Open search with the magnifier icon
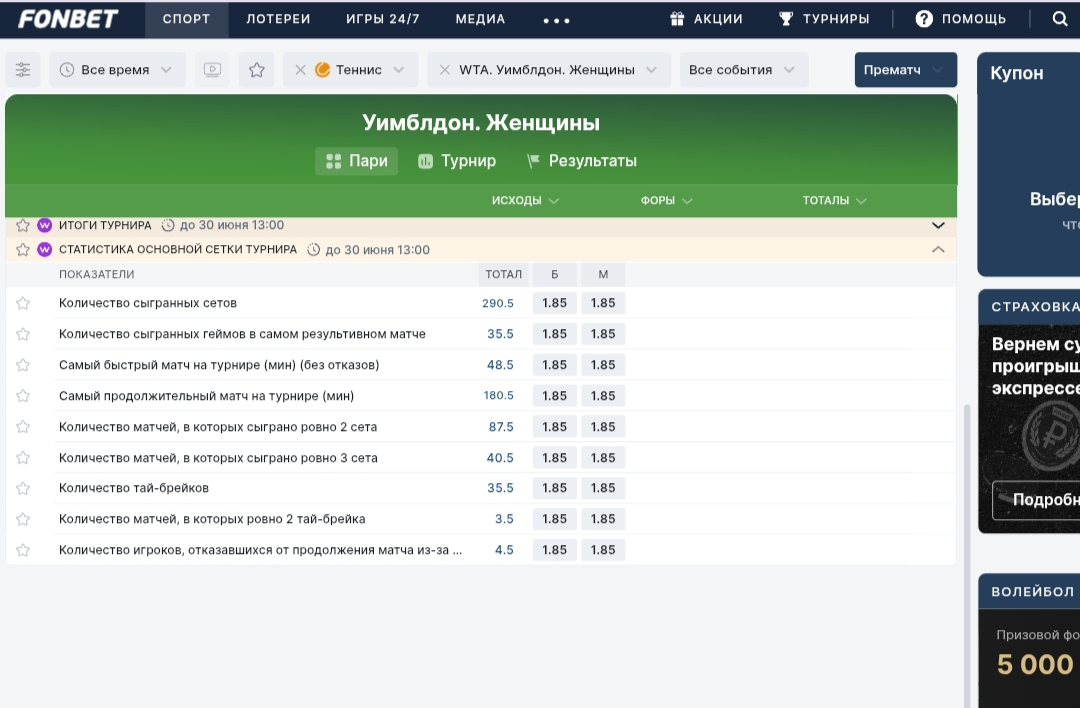 [x=1060, y=19]
